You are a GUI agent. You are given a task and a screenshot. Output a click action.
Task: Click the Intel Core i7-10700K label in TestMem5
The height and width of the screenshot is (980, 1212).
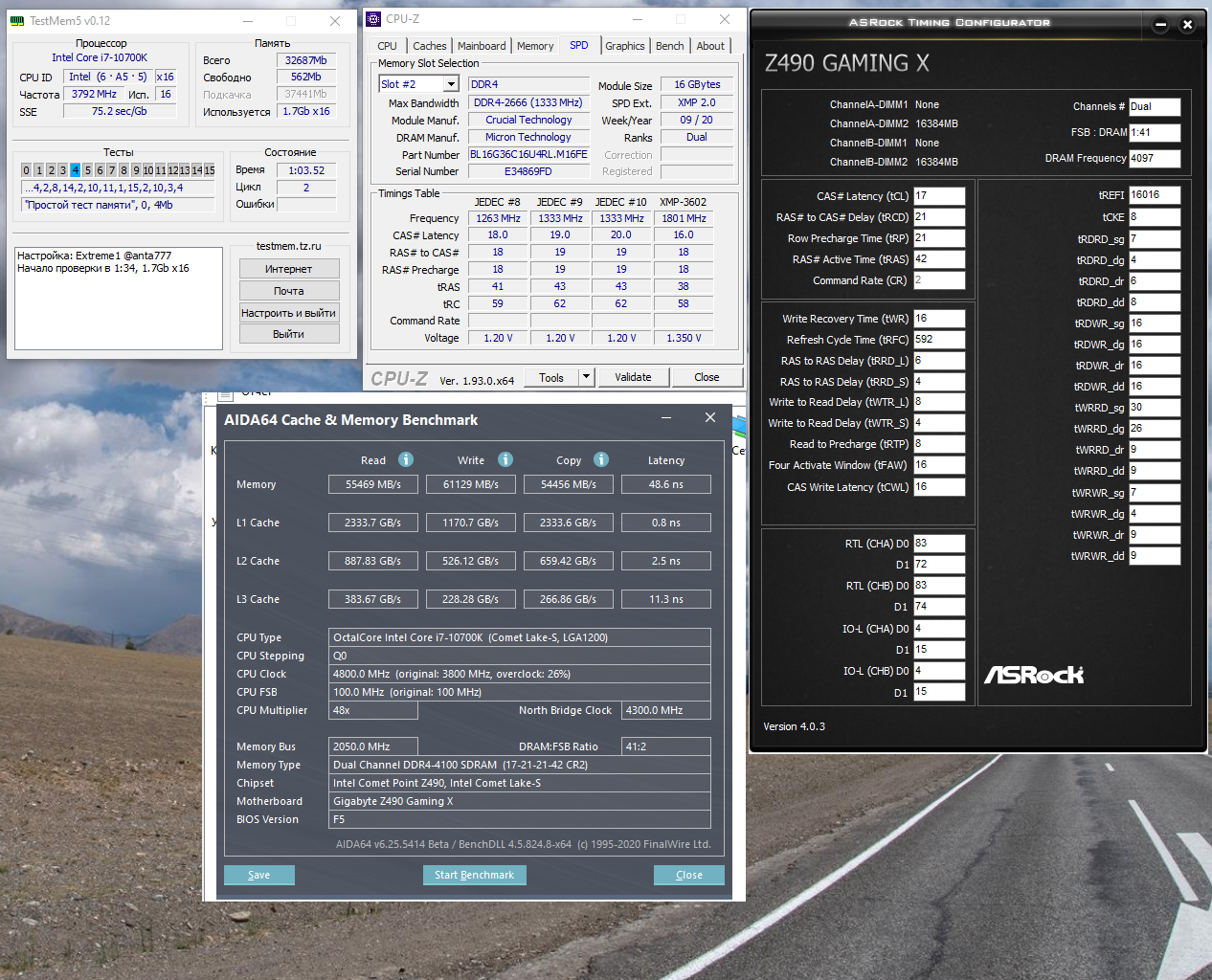[100, 57]
